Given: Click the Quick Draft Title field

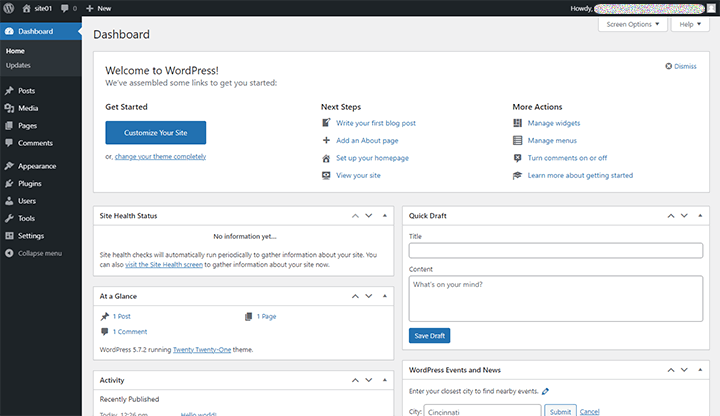Looking at the screenshot, I should 555,250.
